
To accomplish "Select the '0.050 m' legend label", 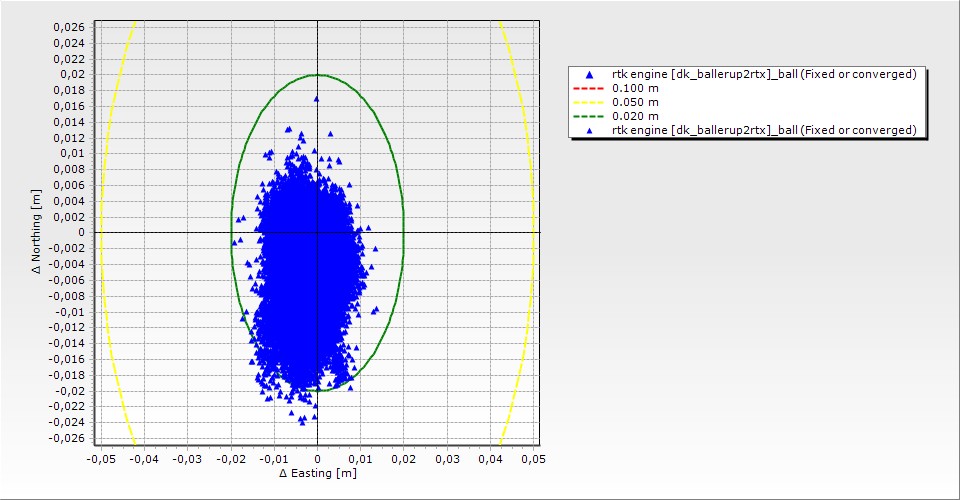I will click(636, 102).
